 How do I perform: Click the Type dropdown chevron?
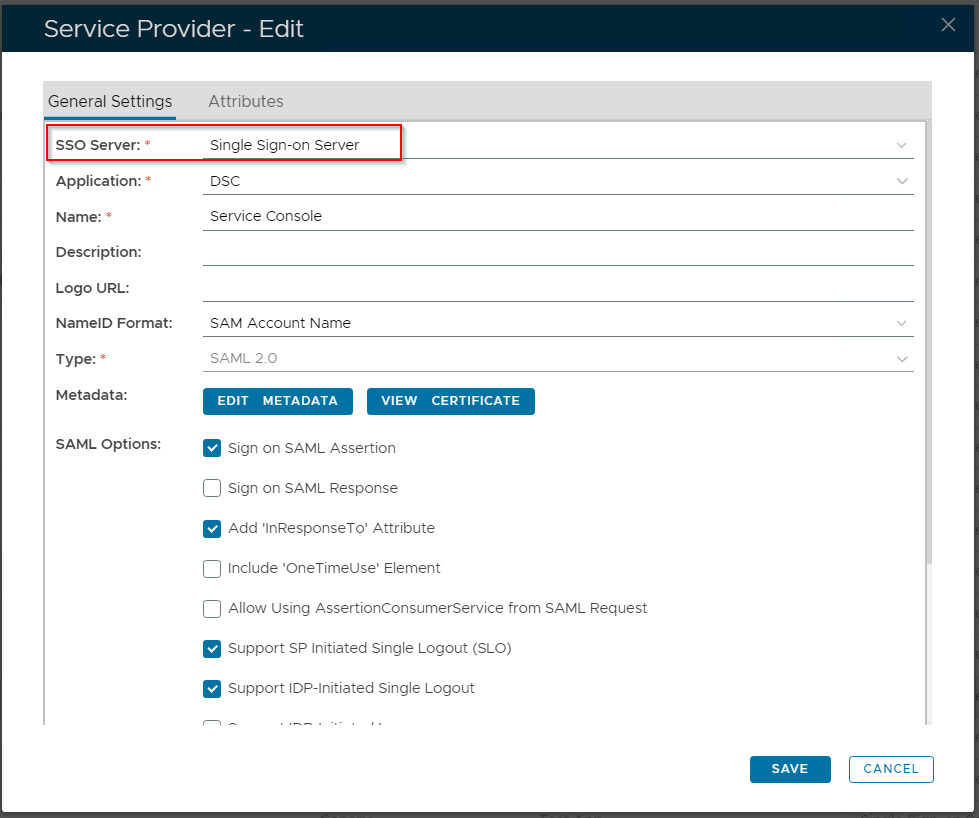pos(902,359)
